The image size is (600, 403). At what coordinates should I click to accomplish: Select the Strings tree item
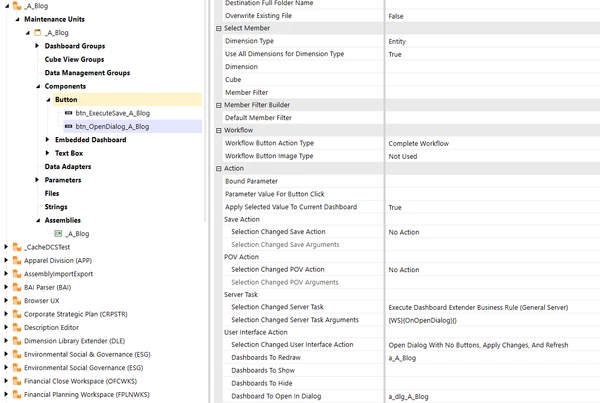tap(56, 207)
